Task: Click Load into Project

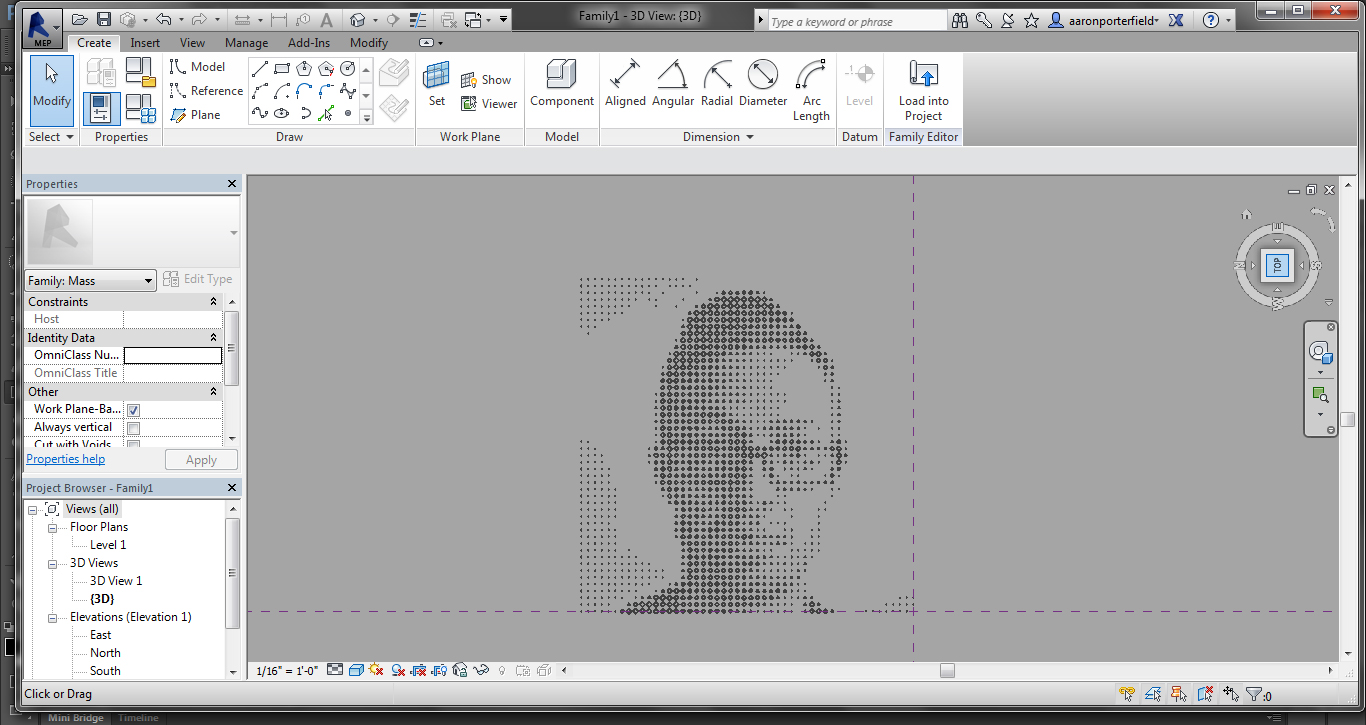Action: 923,90
